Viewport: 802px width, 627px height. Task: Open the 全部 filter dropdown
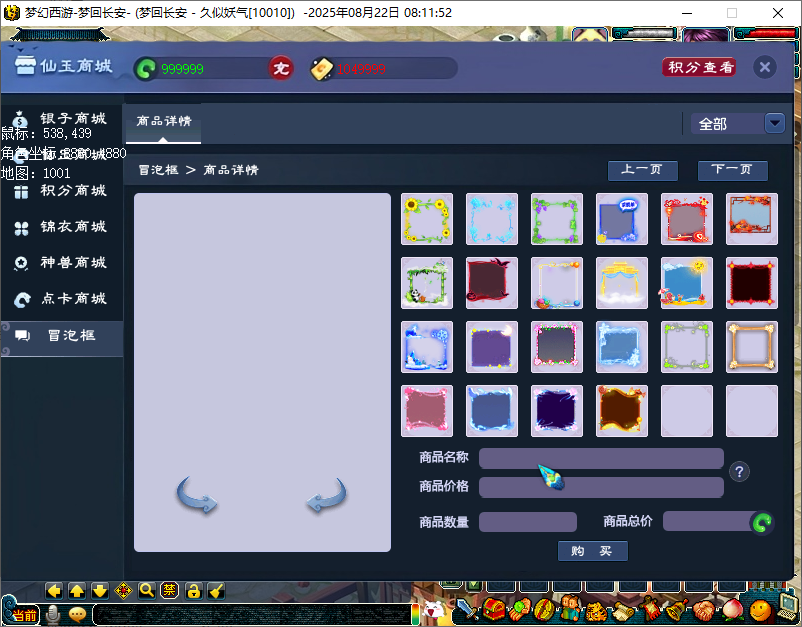[774, 123]
